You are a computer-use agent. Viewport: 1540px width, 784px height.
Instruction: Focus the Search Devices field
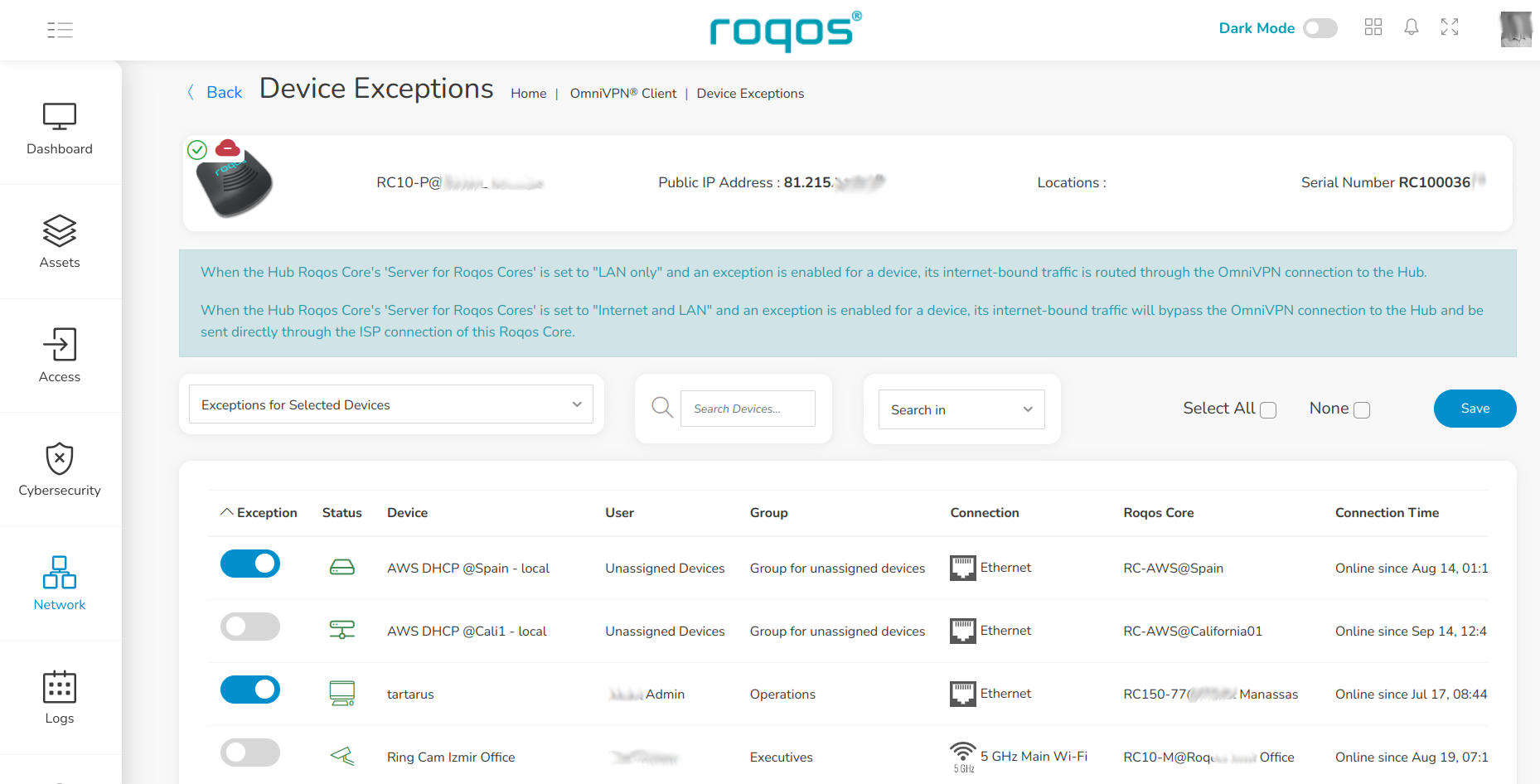tap(748, 409)
